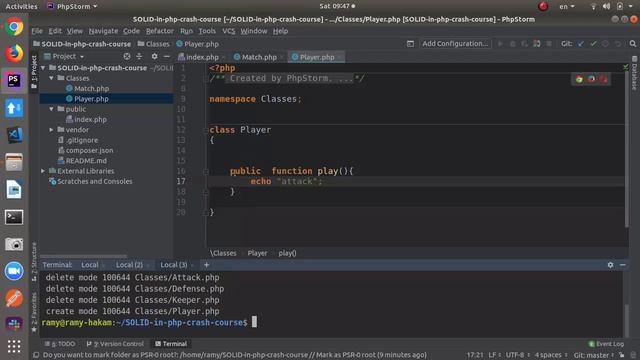Collapse the SOLID-in-php-crash-course root folder
Viewport: 640px width, 360px height.
click(43, 68)
